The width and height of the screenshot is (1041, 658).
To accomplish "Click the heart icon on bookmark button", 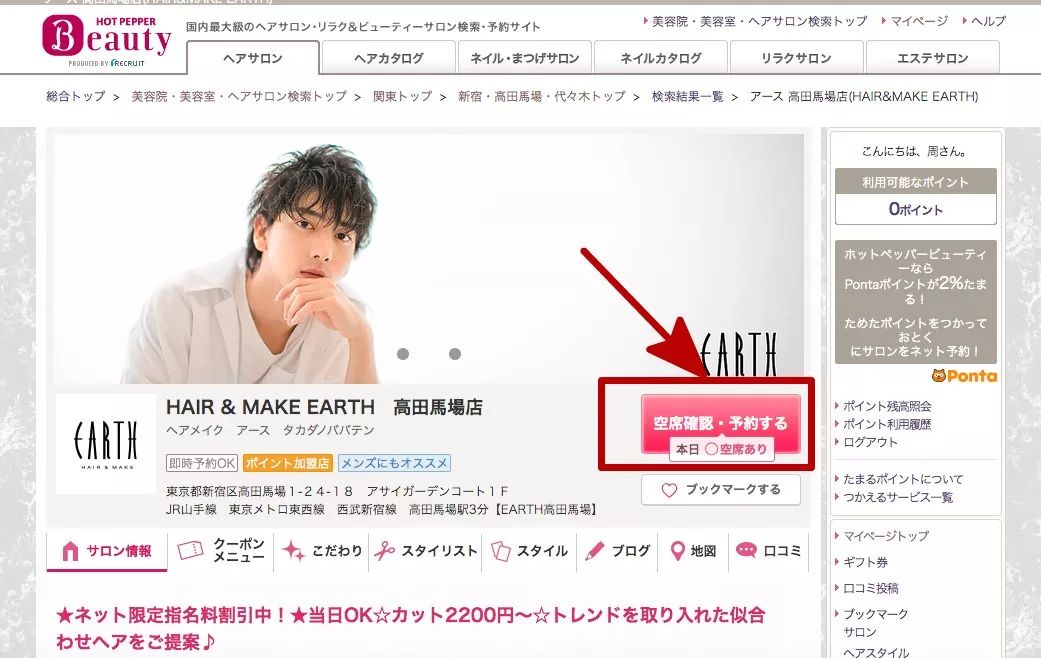I will click(669, 490).
